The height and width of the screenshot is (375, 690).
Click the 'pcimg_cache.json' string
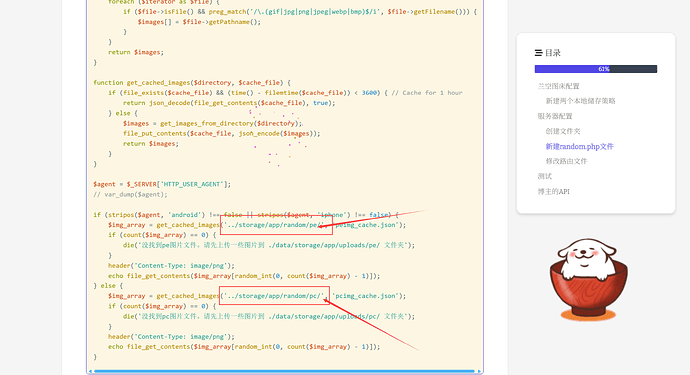point(365,296)
